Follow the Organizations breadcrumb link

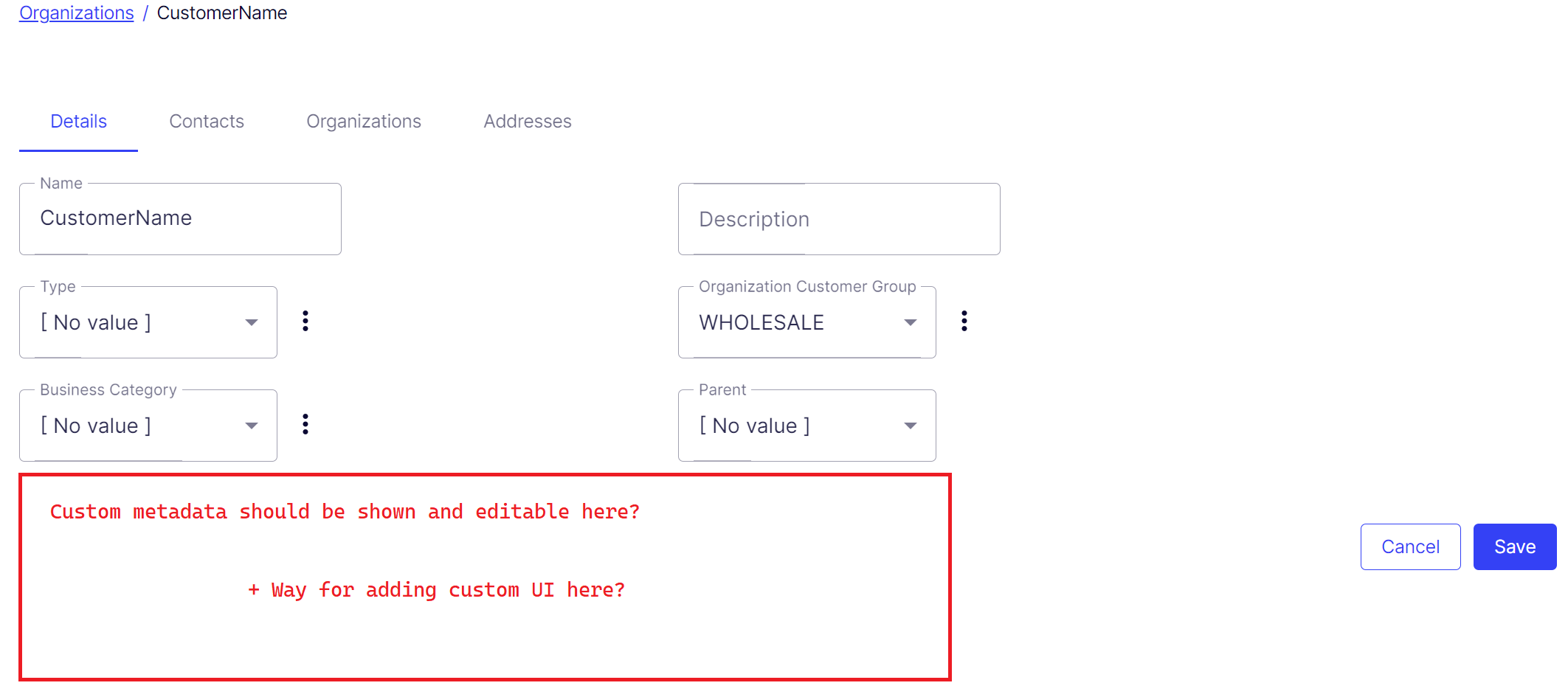[x=77, y=13]
